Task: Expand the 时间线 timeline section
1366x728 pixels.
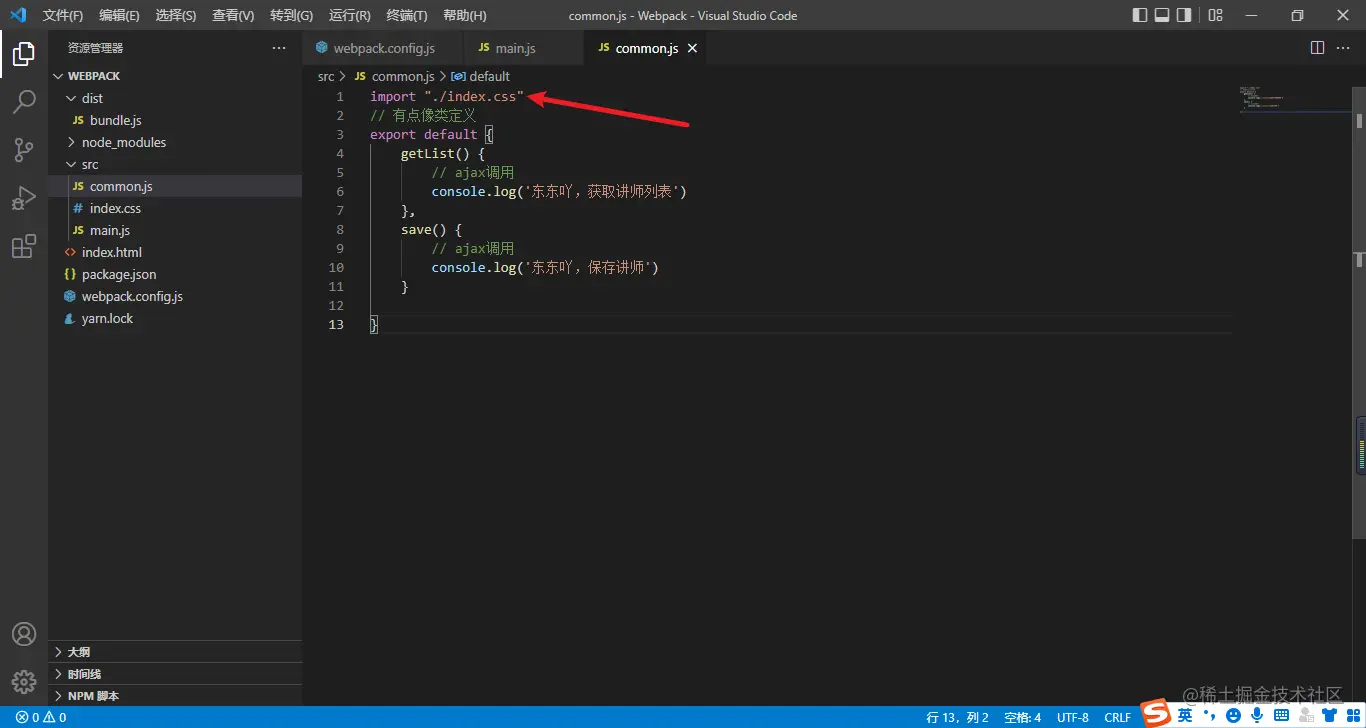Action: click(x=175, y=674)
